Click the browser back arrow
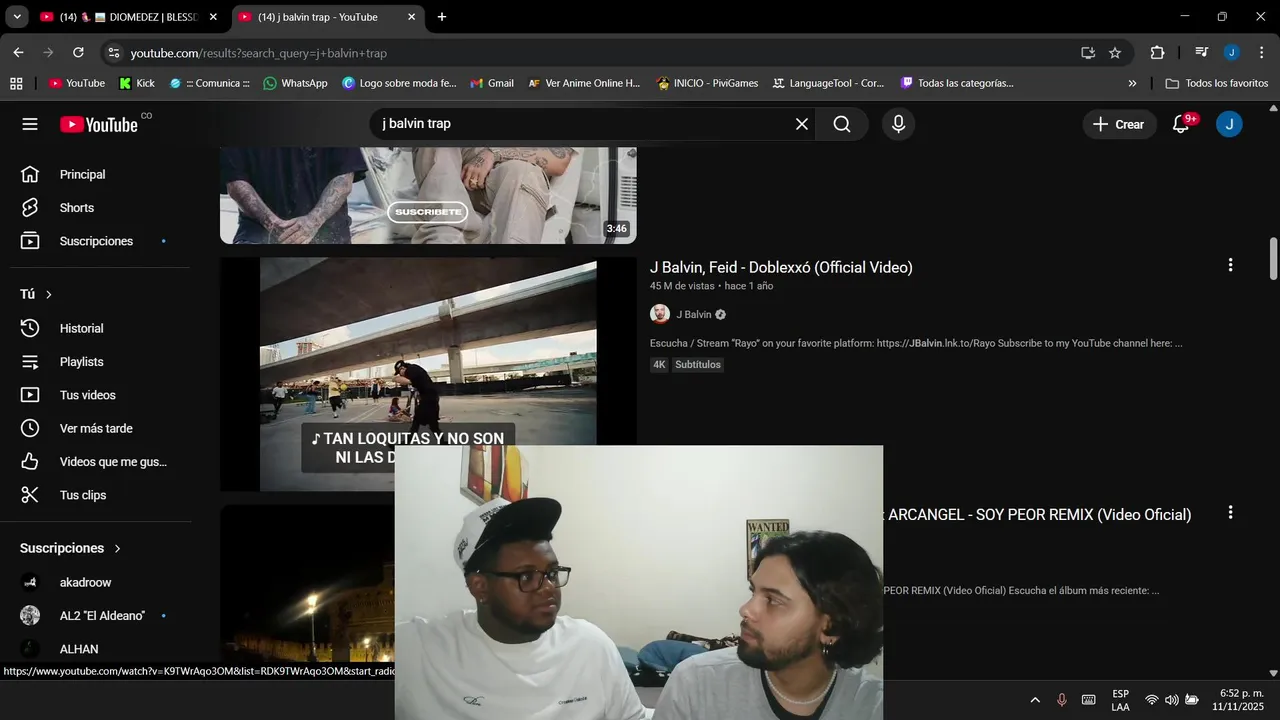1280x720 pixels. pyautogui.click(x=18, y=52)
